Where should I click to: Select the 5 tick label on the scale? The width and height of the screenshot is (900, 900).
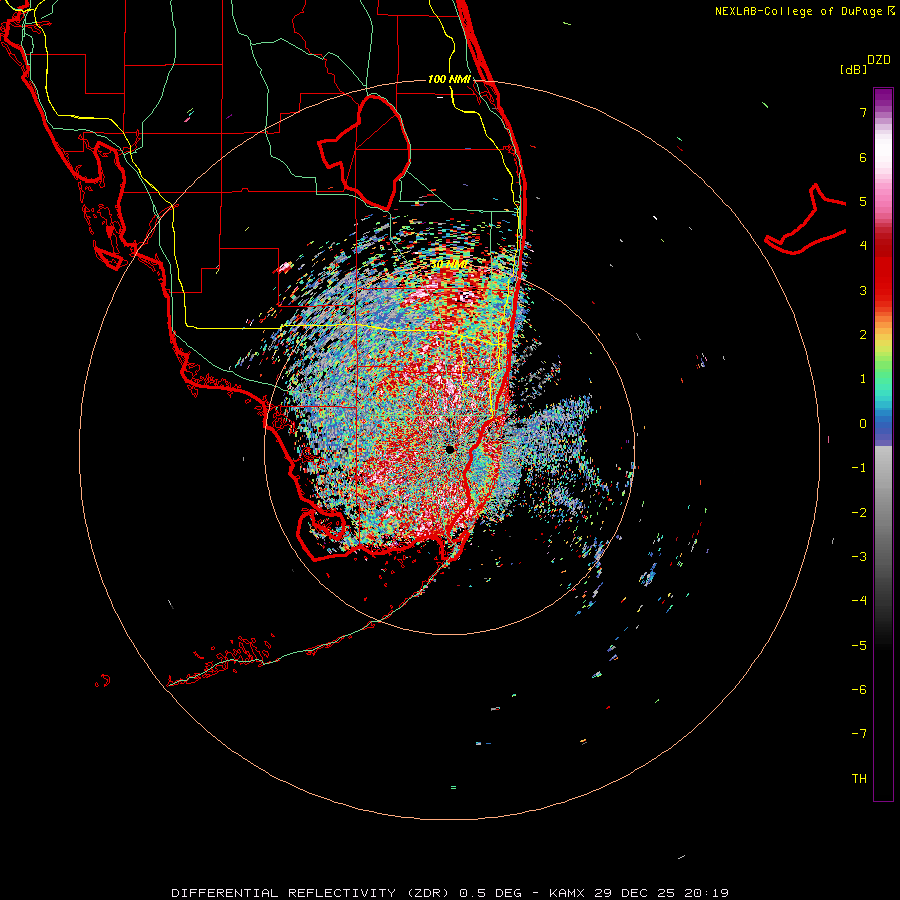click(x=863, y=201)
